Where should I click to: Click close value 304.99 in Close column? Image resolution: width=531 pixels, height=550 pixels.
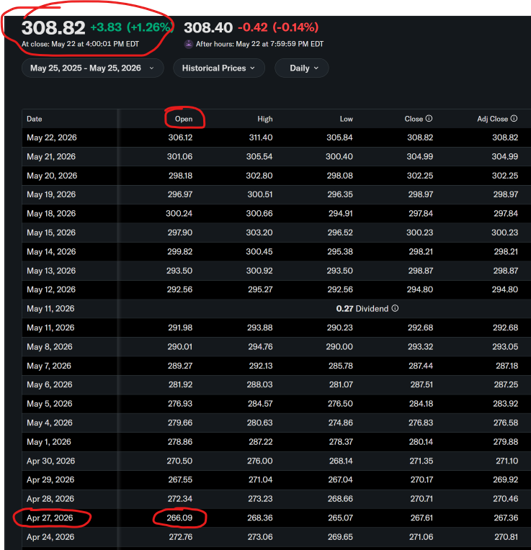[x=420, y=156]
